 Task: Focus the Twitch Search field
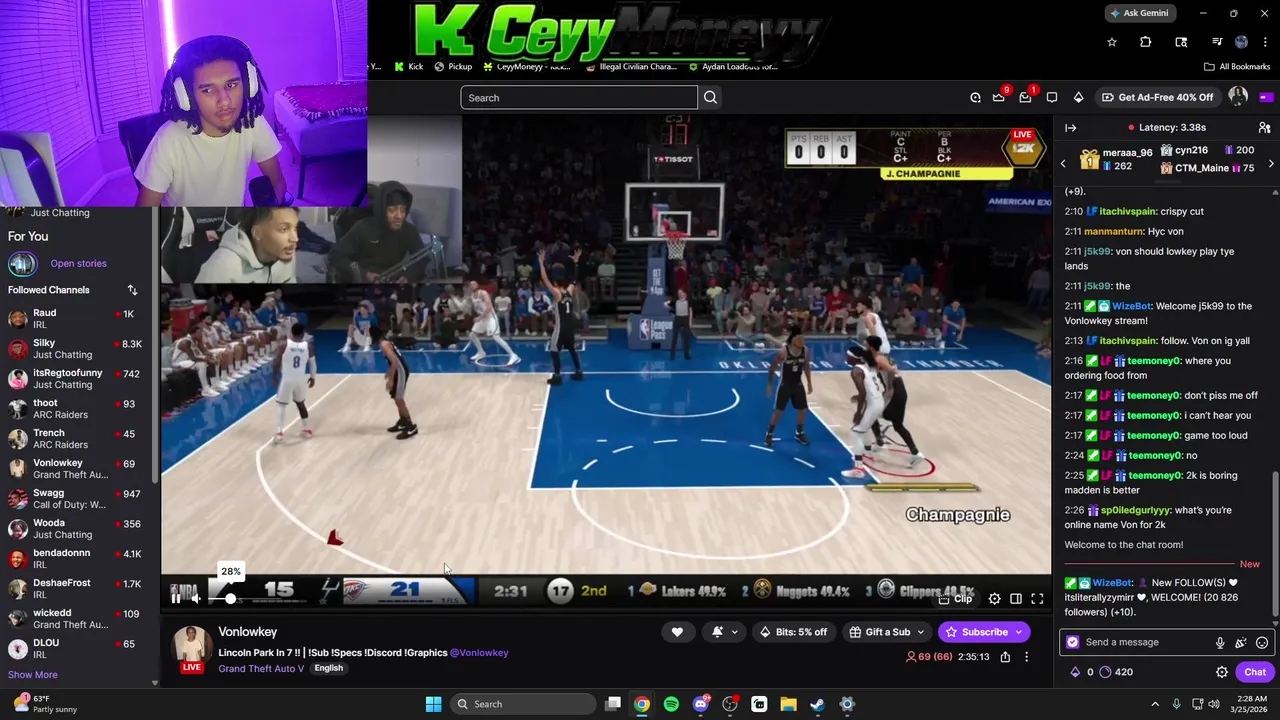[579, 98]
